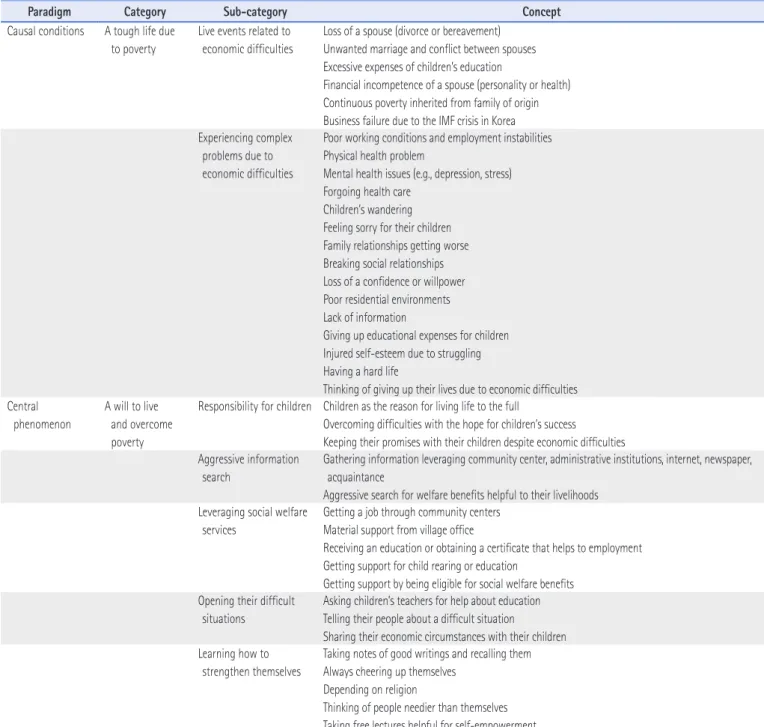Click 'Learning how to strengthen themselves' sub-category
This screenshot has width=764, height=727.
point(249,663)
